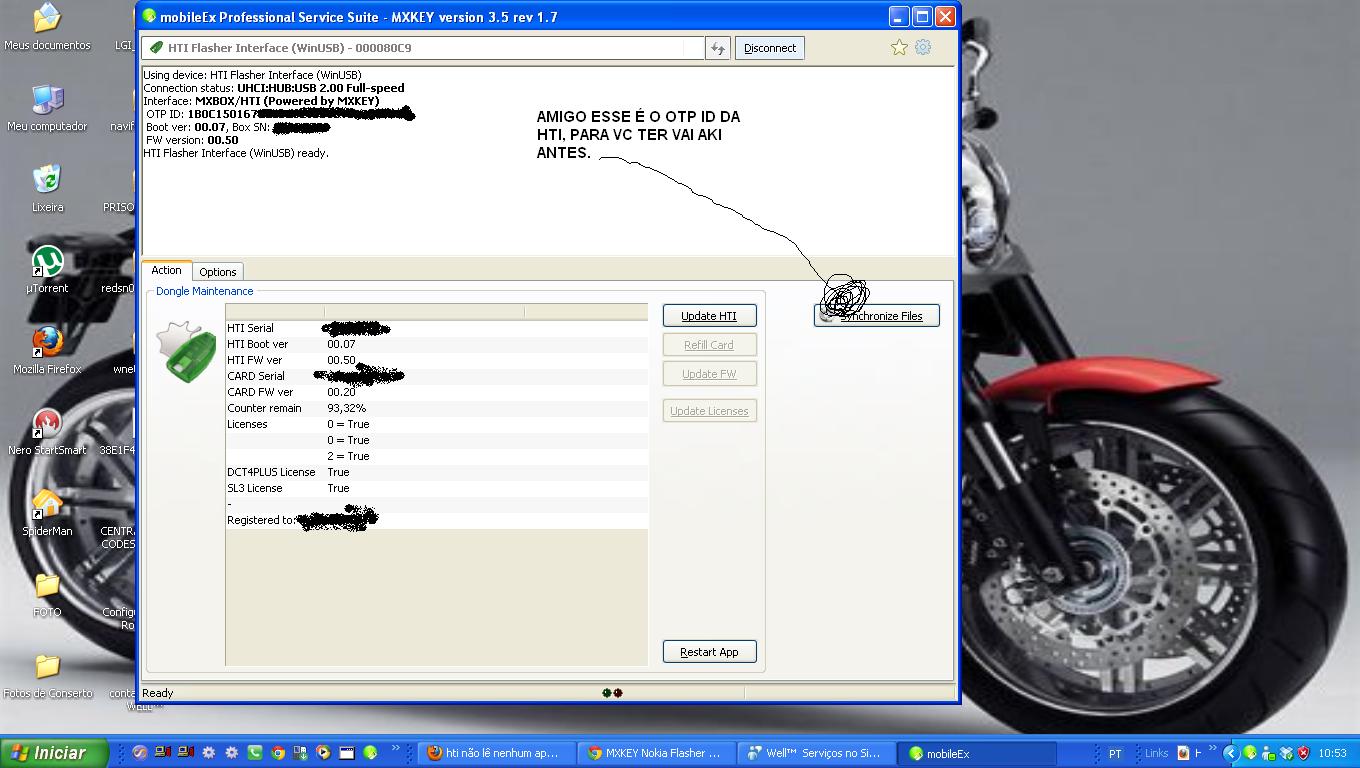The width and height of the screenshot is (1360, 768).
Task: Click the 'Interface: MXBOX/HTI' log line
Action: (x=261, y=101)
